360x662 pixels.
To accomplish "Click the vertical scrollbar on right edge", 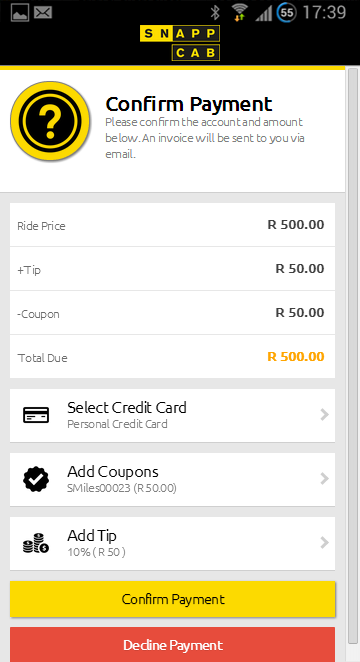I will pos(352,355).
